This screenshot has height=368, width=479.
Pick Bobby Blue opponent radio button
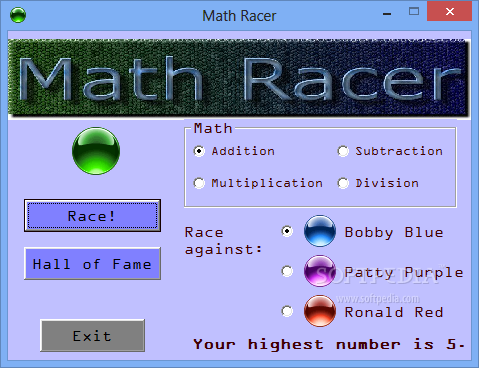coord(287,231)
